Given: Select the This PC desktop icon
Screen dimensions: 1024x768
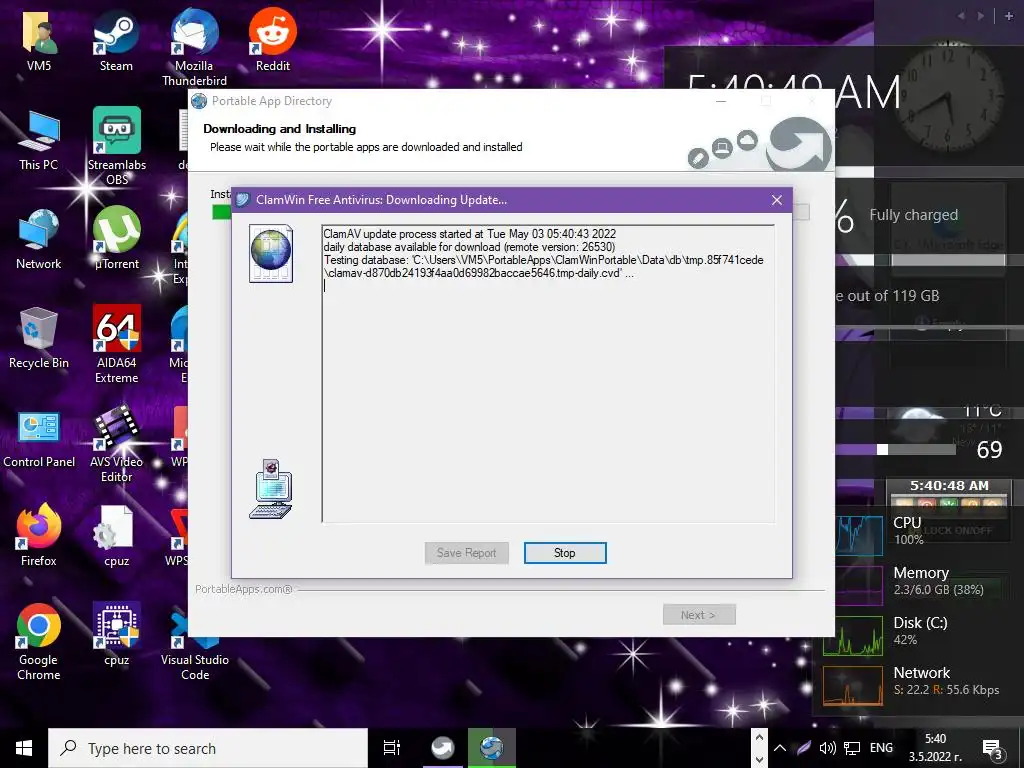Looking at the screenshot, I should pyautogui.click(x=39, y=141).
